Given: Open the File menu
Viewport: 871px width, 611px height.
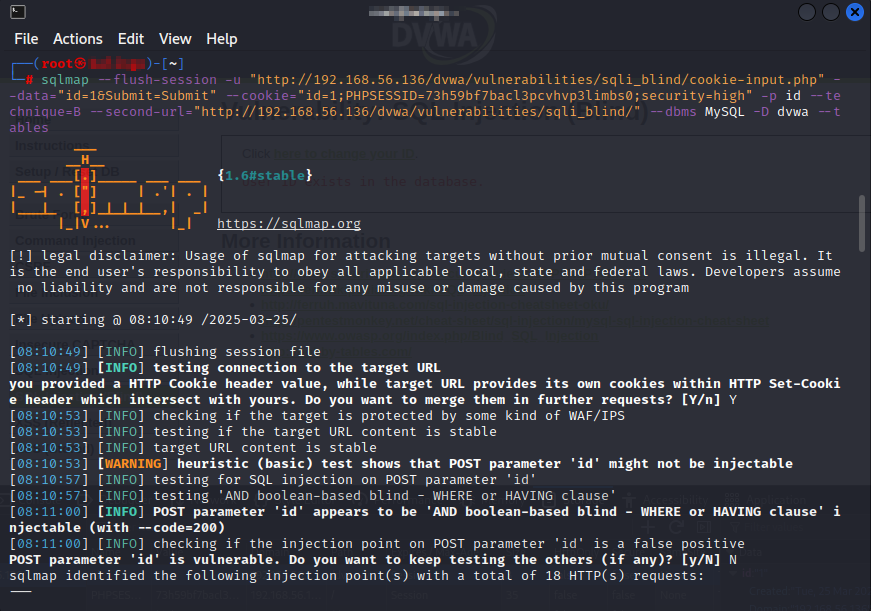Looking at the screenshot, I should click(x=26, y=39).
